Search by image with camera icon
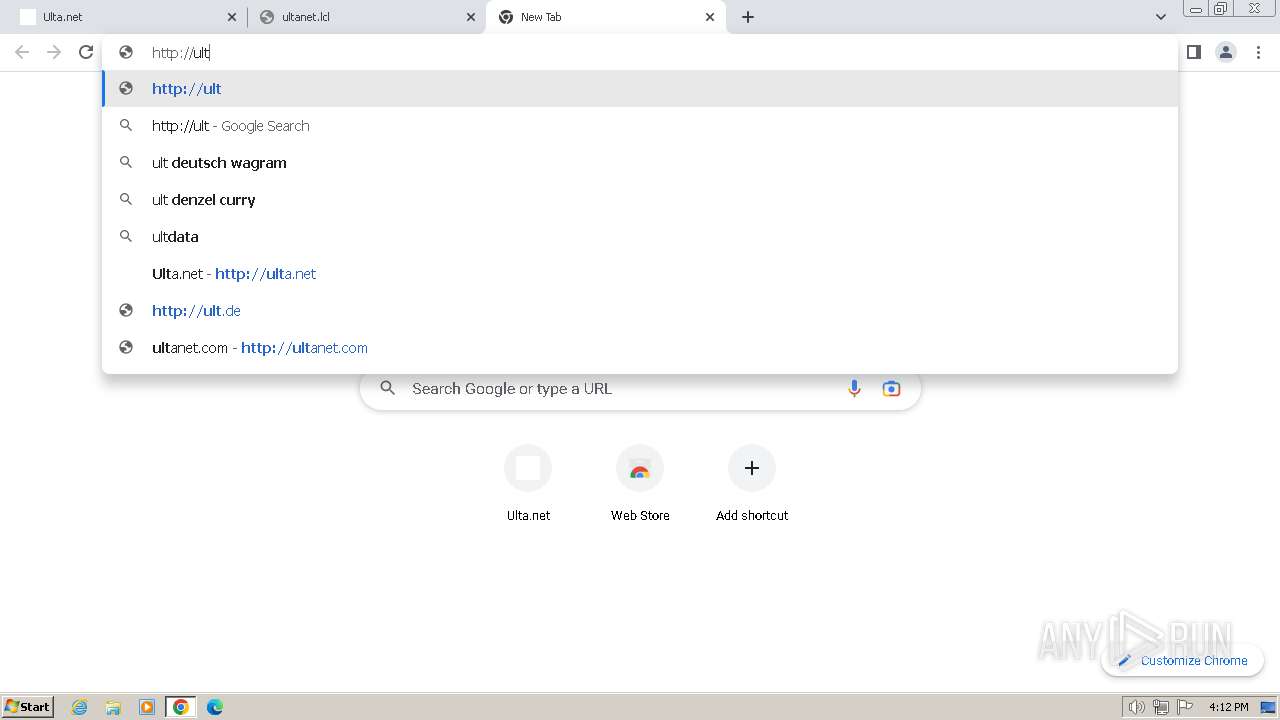1280x720 pixels. pyautogui.click(x=891, y=389)
